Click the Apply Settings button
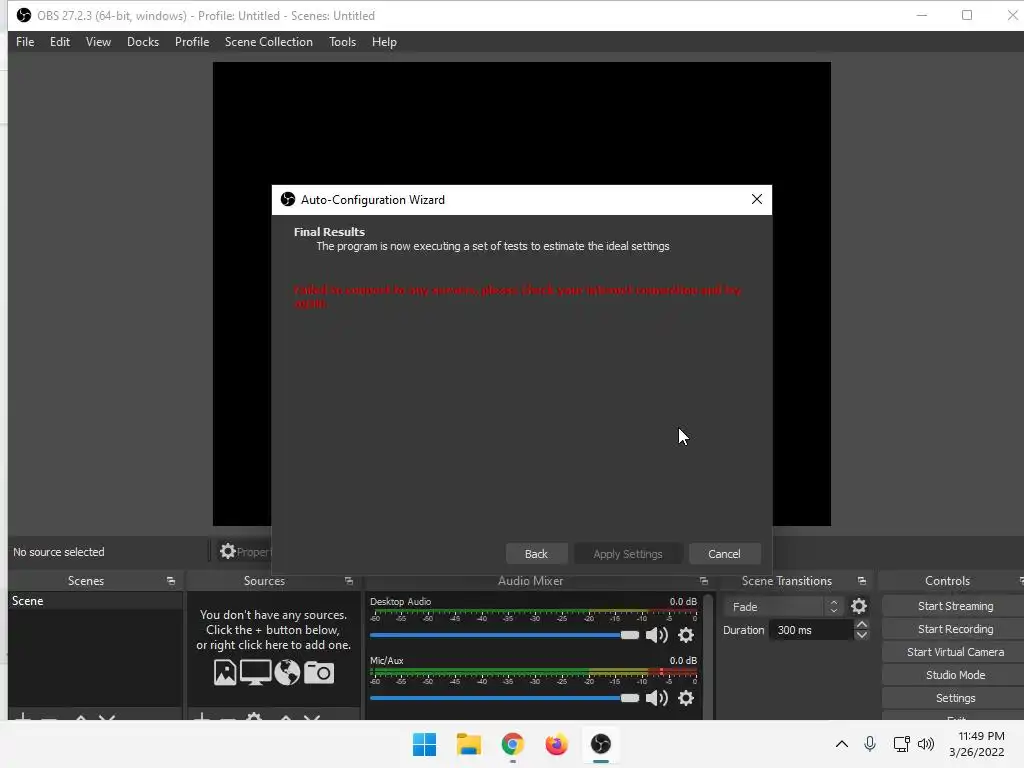 click(628, 554)
